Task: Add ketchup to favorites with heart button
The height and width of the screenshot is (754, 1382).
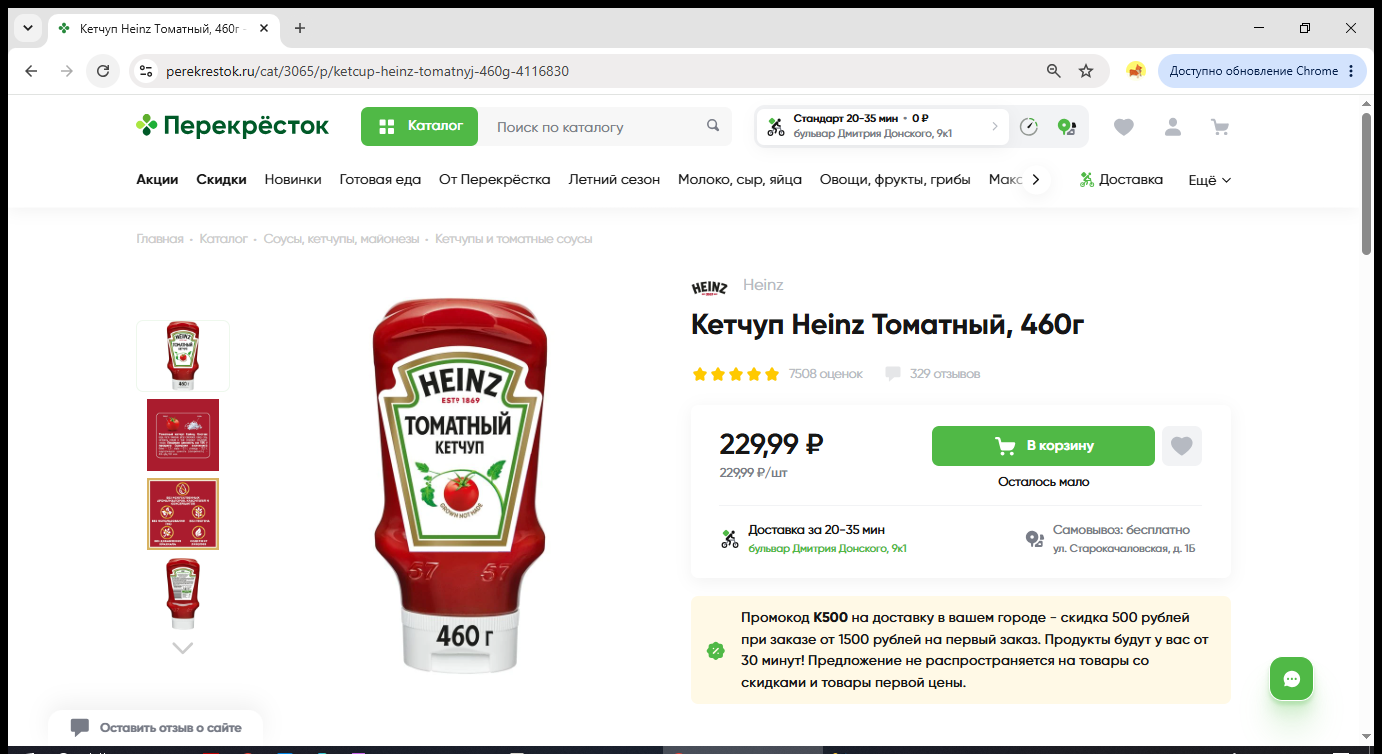Action: [1182, 446]
